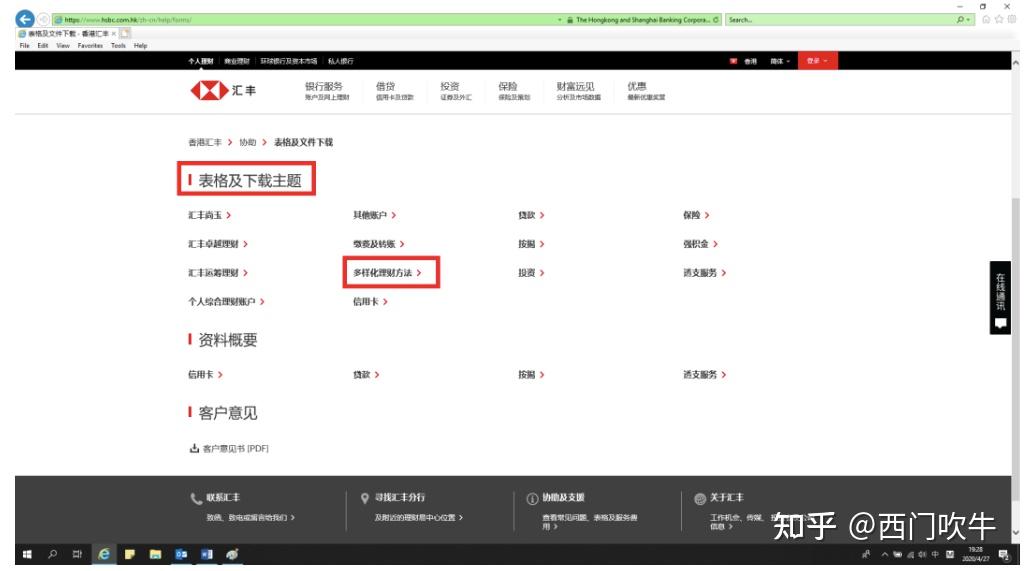Image resolution: width=1024 pixels, height=571 pixels.
Task: Open the 汇丰卓越理财 link
Action: tap(217, 244)
